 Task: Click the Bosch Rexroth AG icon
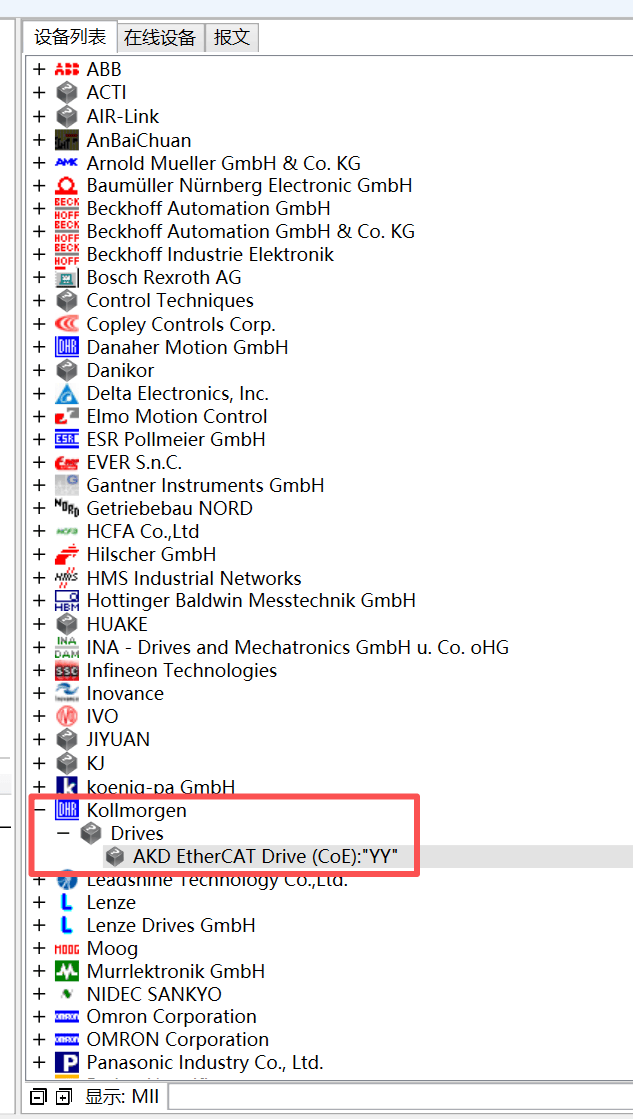[66, 277]
